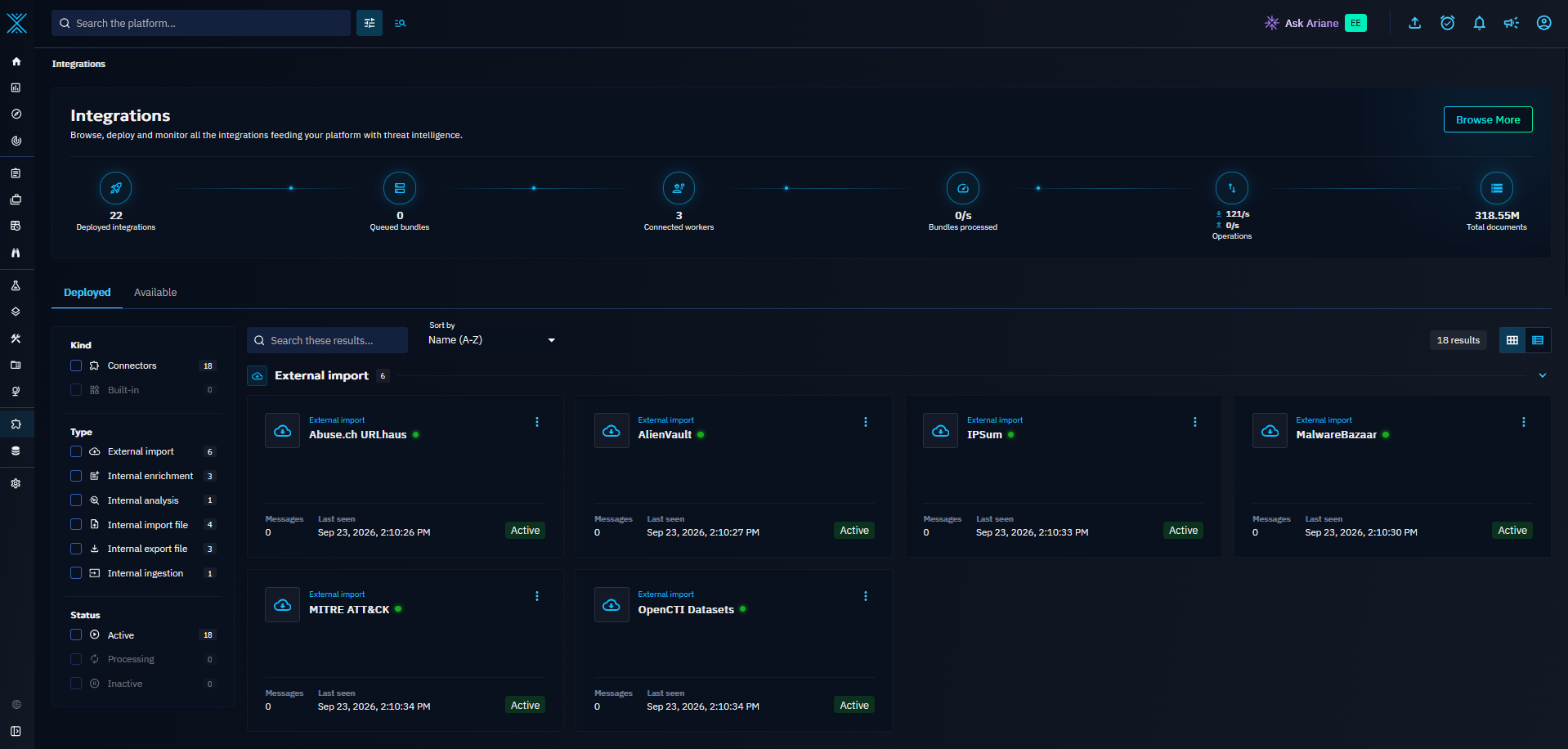Open the bulk search icon beside the filters
The width and height of the screenshot is (1568, 749).
click(400, 23)
